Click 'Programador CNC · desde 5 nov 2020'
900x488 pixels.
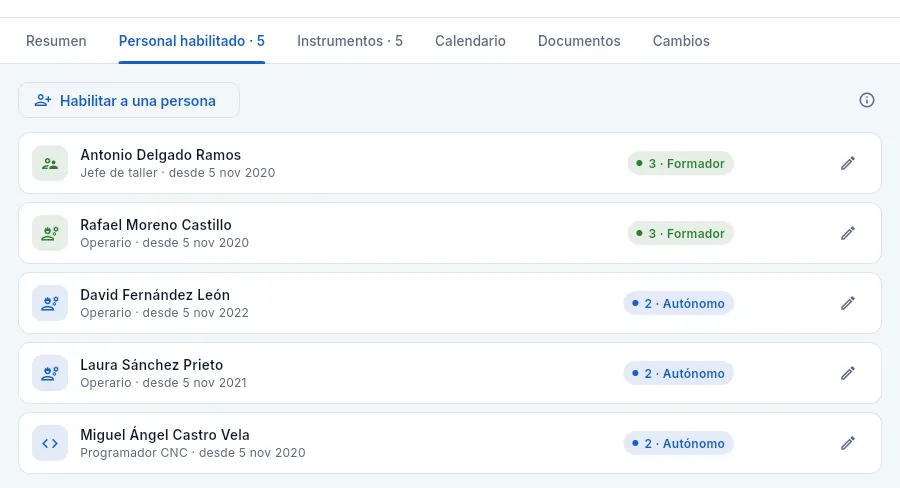click(193, 453)
